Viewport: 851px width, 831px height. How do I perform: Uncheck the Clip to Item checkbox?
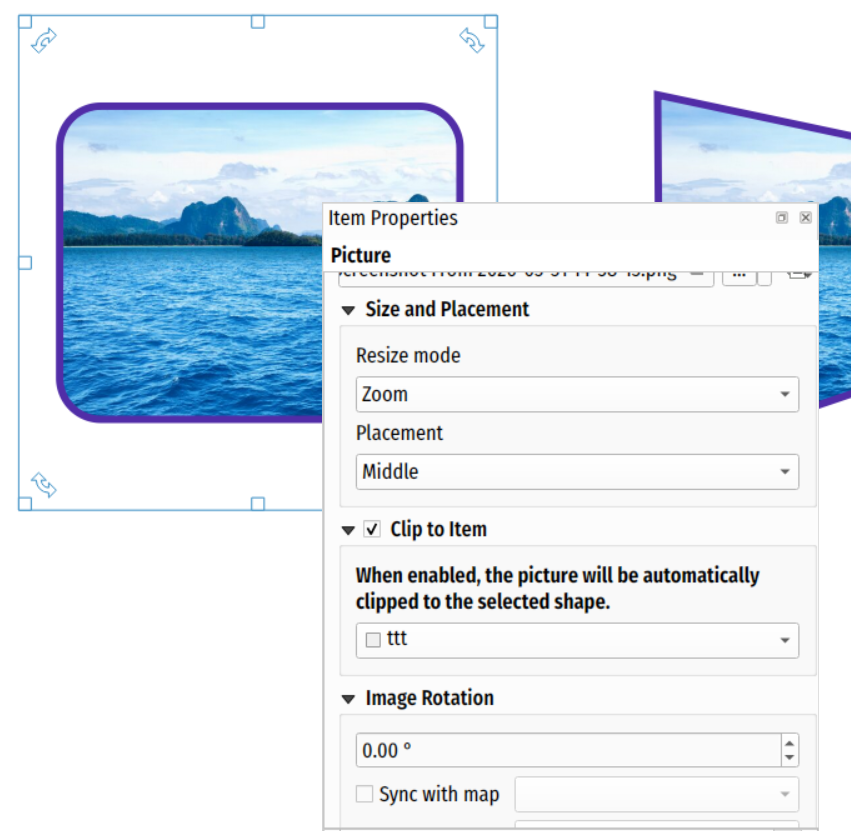372,529
